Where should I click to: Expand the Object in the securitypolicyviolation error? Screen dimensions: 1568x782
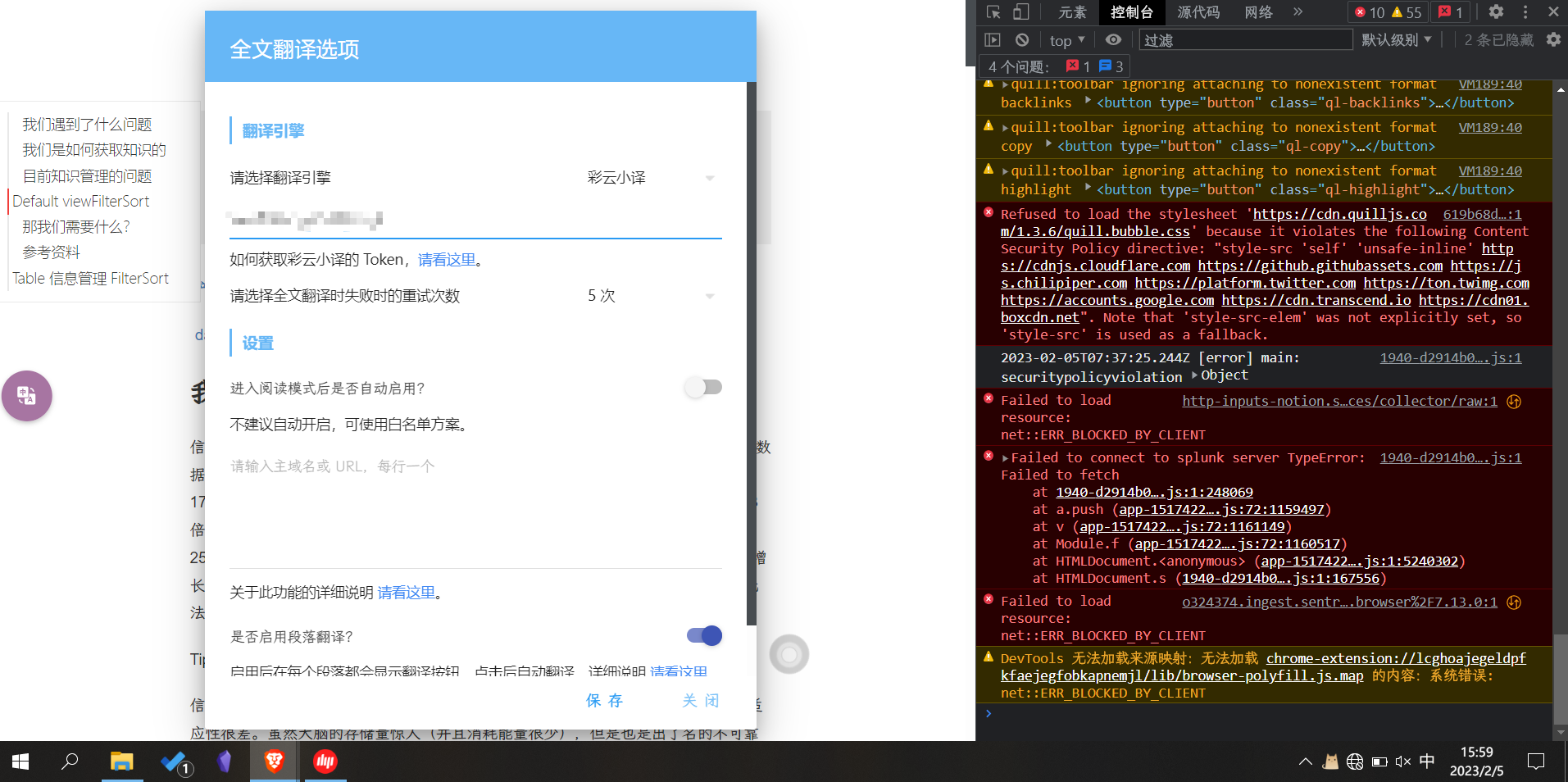click(x=1194, y=376)
